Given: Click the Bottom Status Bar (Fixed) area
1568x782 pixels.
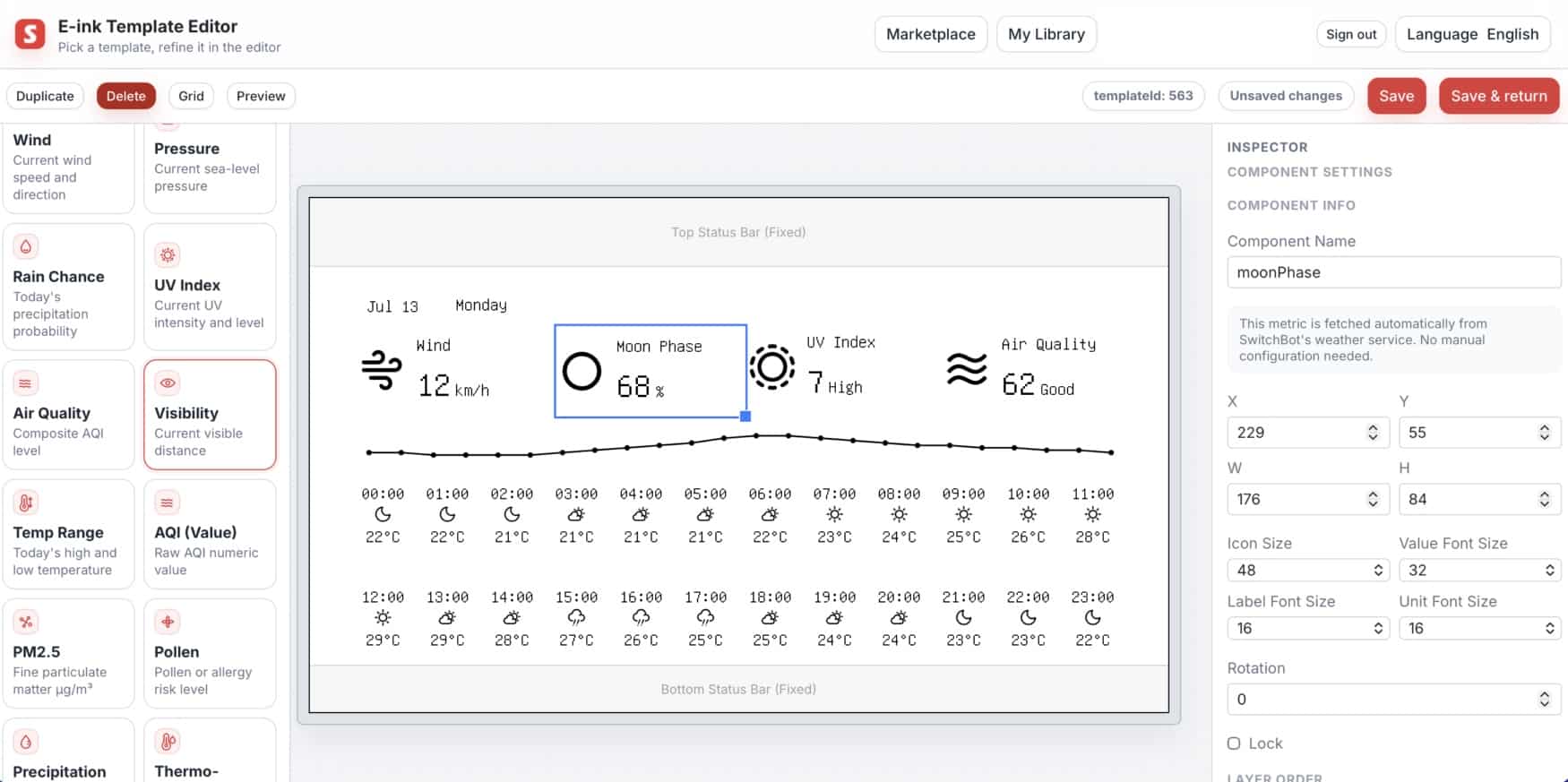Looking at the screenshot, I should 738,689.
